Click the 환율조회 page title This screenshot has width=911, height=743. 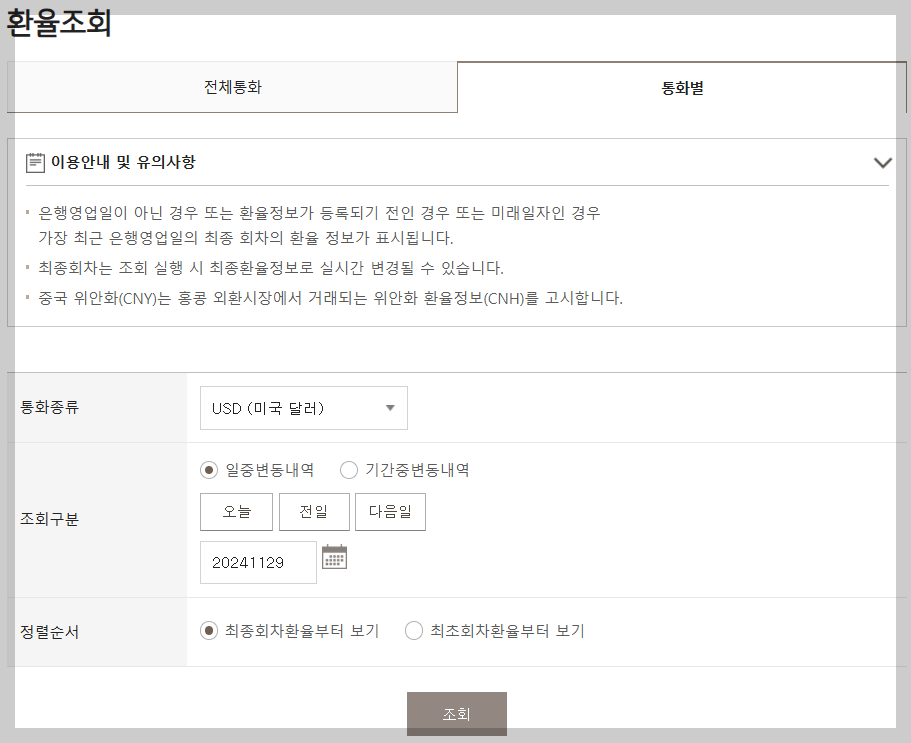(56, 21)
